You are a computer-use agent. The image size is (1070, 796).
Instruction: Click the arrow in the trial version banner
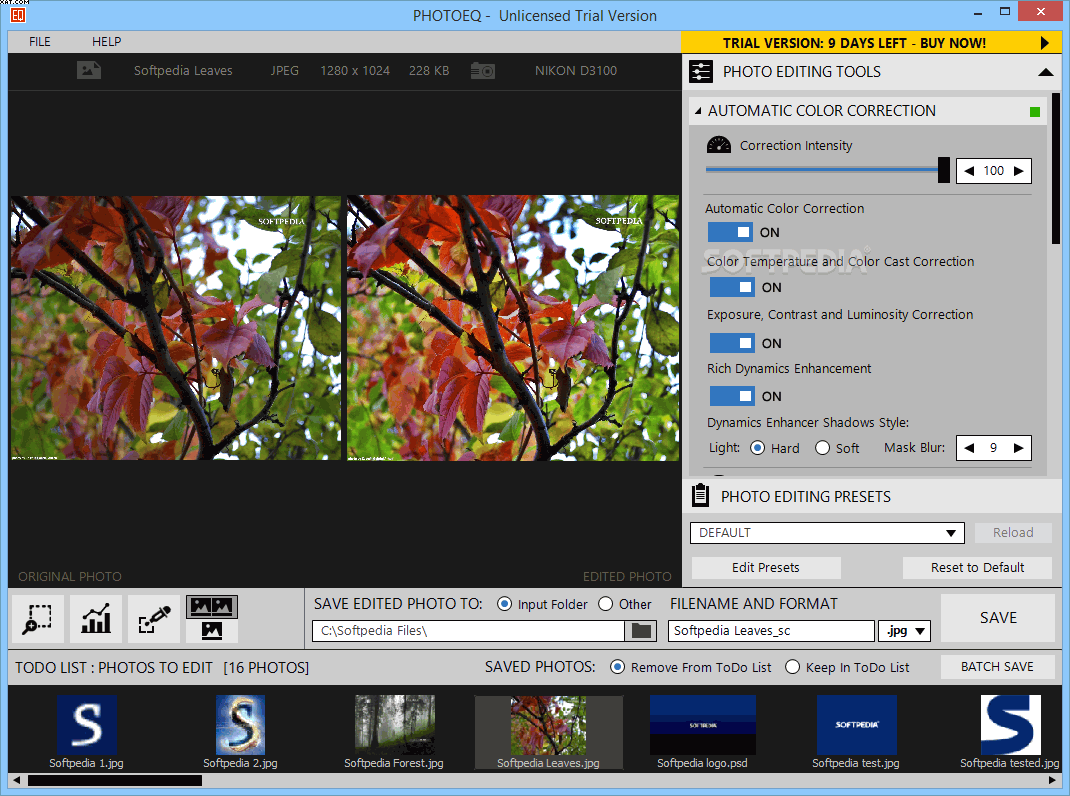(1045, 43)
